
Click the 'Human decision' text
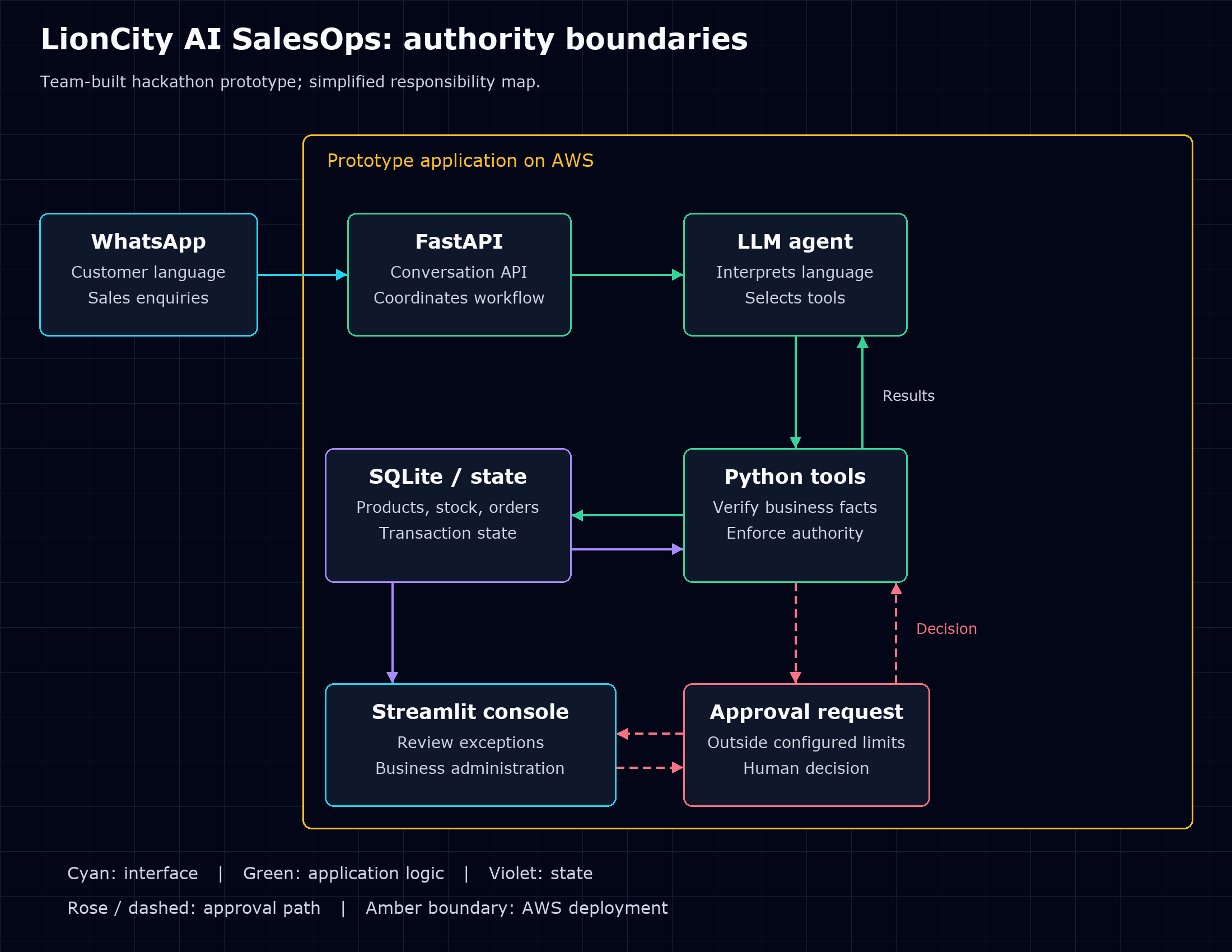[x=806, y=768]
